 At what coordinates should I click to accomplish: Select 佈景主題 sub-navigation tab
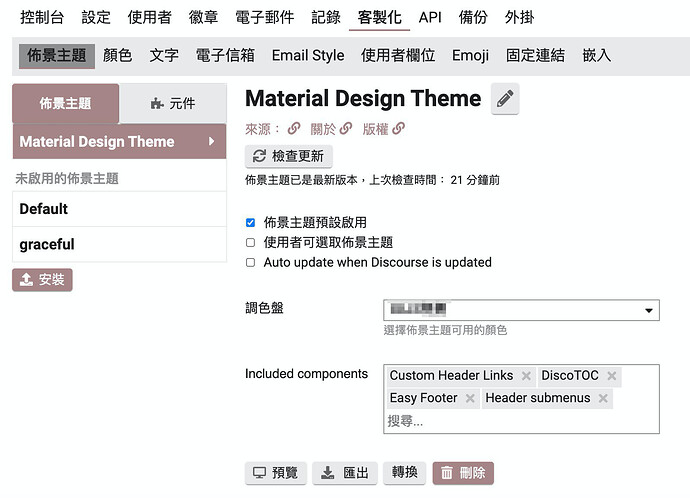click(57, 56)
